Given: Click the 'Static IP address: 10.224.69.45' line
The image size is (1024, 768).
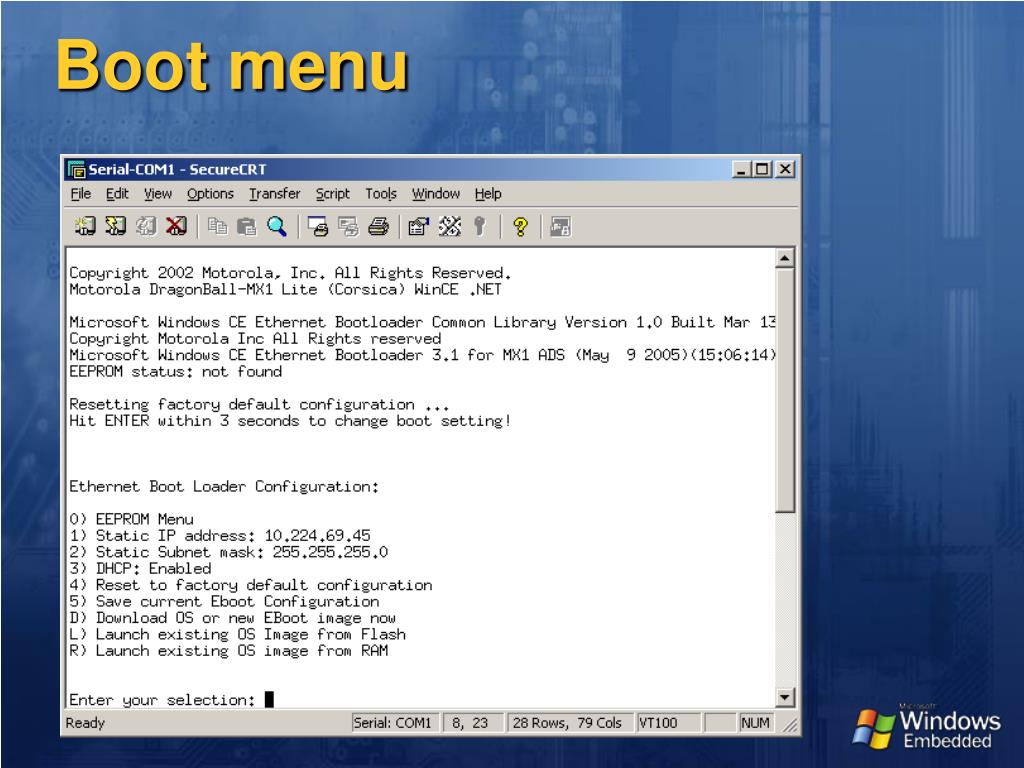Looking at the screenshot, I should point(219,536).
